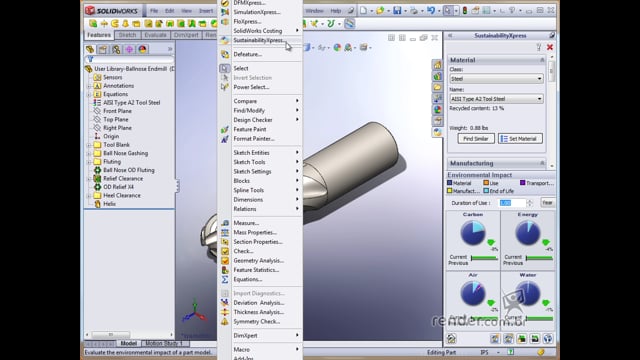Click the Edit Appearance color sphere icon
The height and width of the screenshot is (360, 640).
tap(337, 48)
